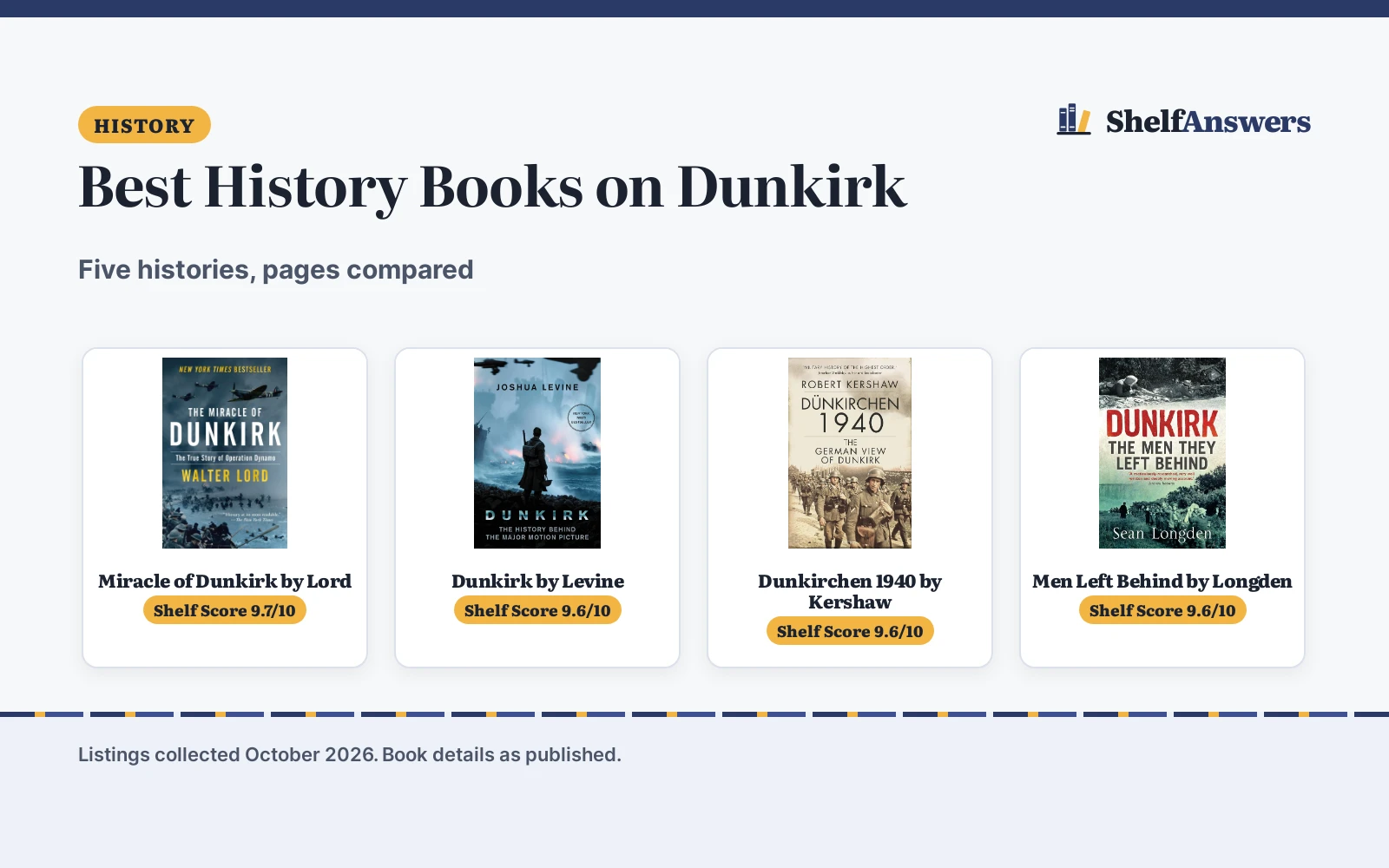Image resolution: width=1389 pixels, height=868 pixels.
Task: Click Shelf Score badge under Men Left Behind
Action: pyautogui.click(x=1162, y=610)
